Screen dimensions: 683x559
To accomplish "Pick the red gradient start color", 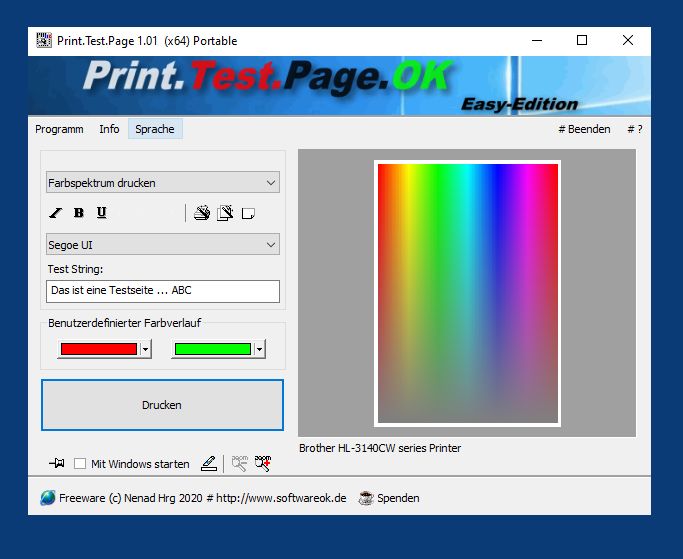I will pos(99,349).
